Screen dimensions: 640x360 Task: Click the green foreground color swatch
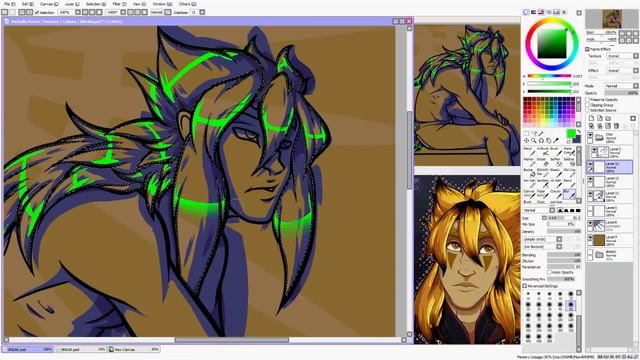(x=571, y=133)
